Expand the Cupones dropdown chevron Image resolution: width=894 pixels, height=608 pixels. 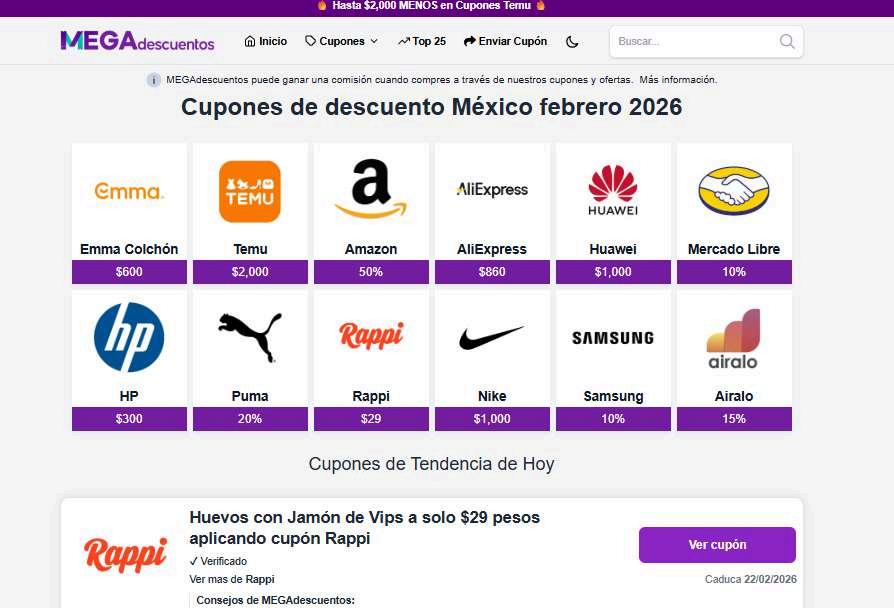374,42
